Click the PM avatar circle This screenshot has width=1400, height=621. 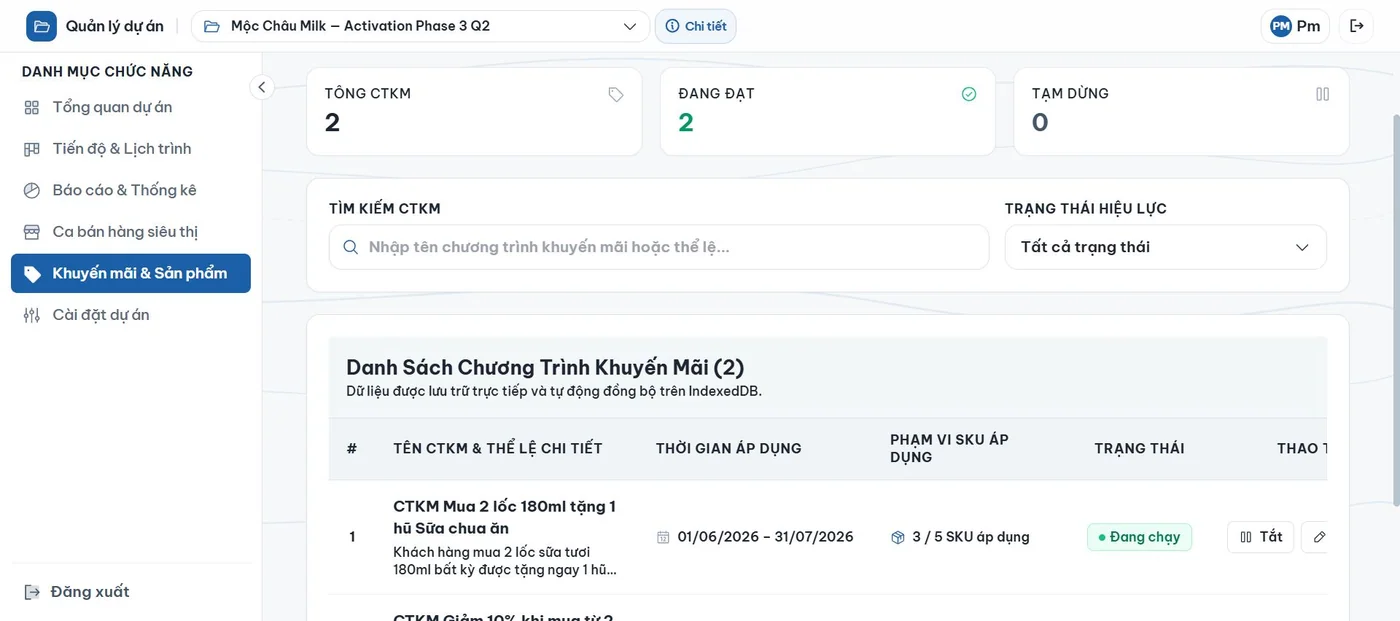1281,26
